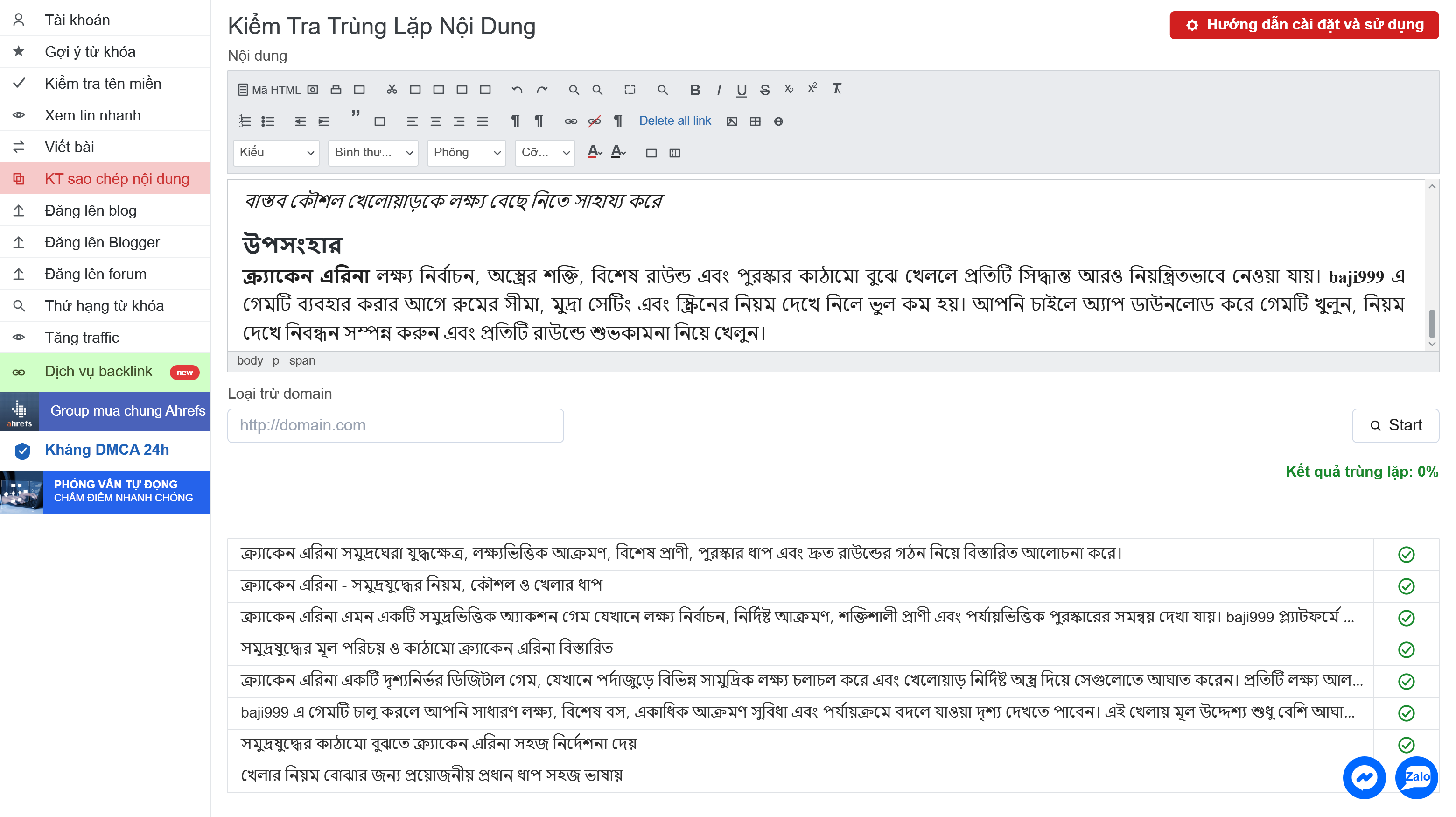The width and height of the screenshot is (1456, 817).
Task: Justify the text
Action: pos(482,121)
